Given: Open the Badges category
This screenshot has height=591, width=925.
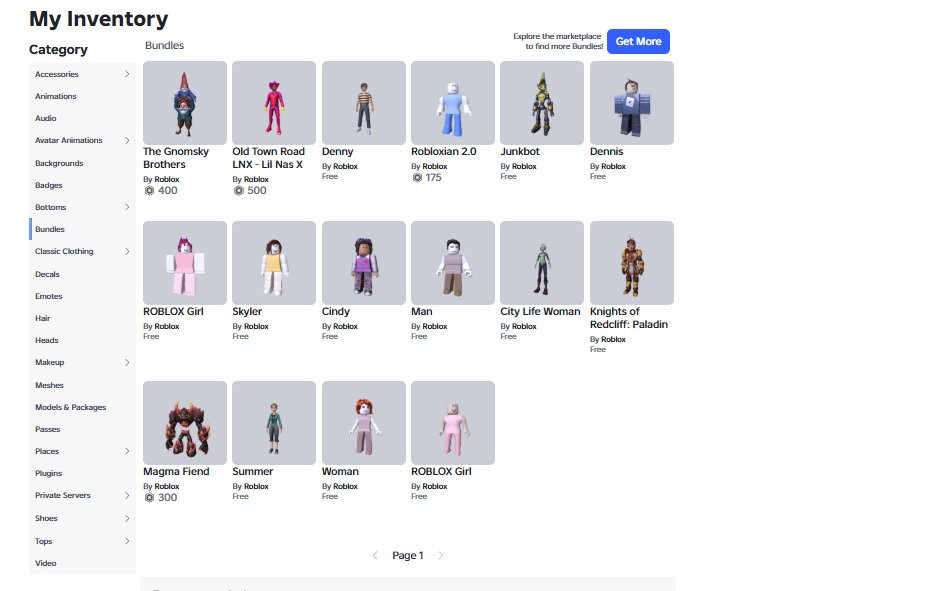Looking at the screenshot, I should point(48,185).
